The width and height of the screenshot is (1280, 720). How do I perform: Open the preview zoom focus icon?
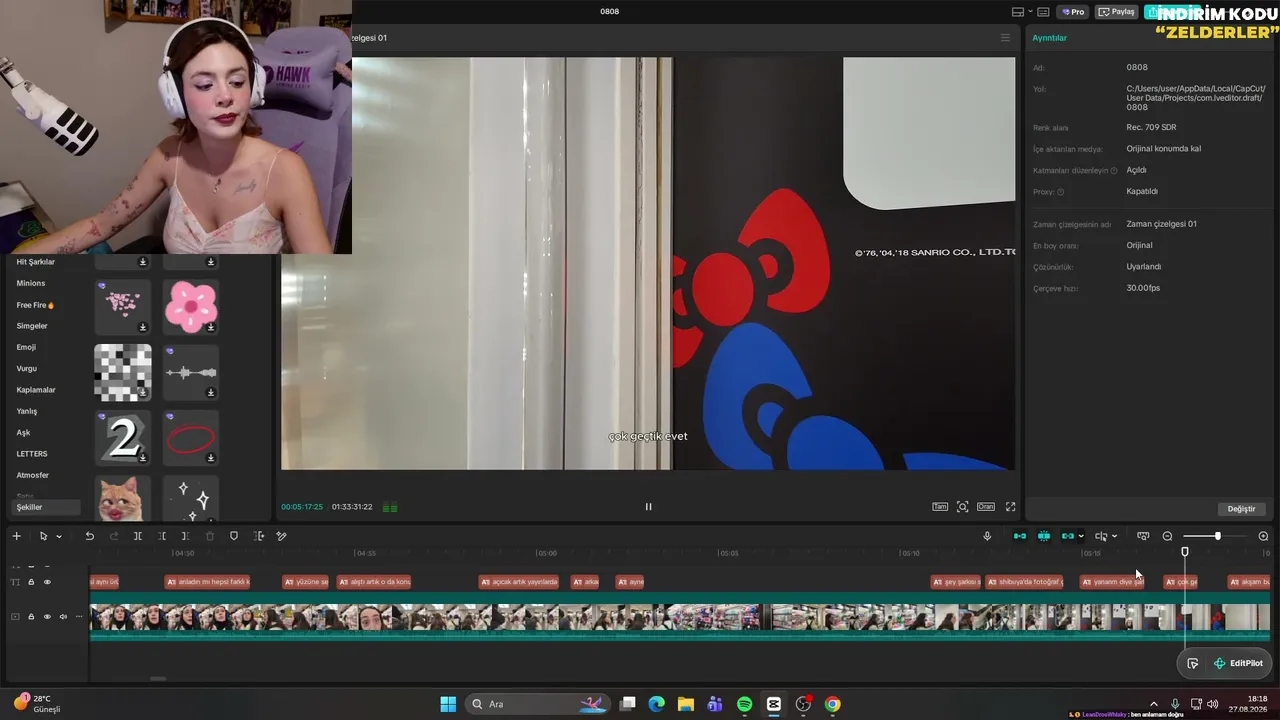[x=962, y=507]
